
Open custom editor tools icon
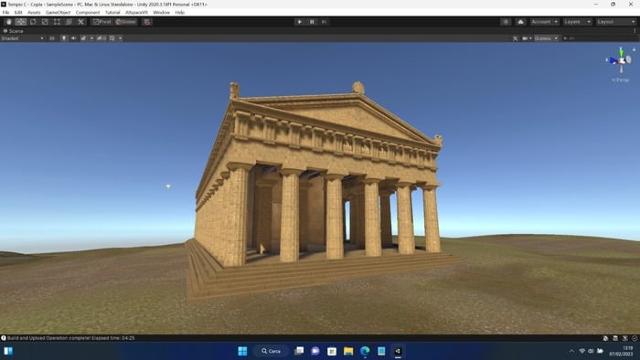click(81, 22)
